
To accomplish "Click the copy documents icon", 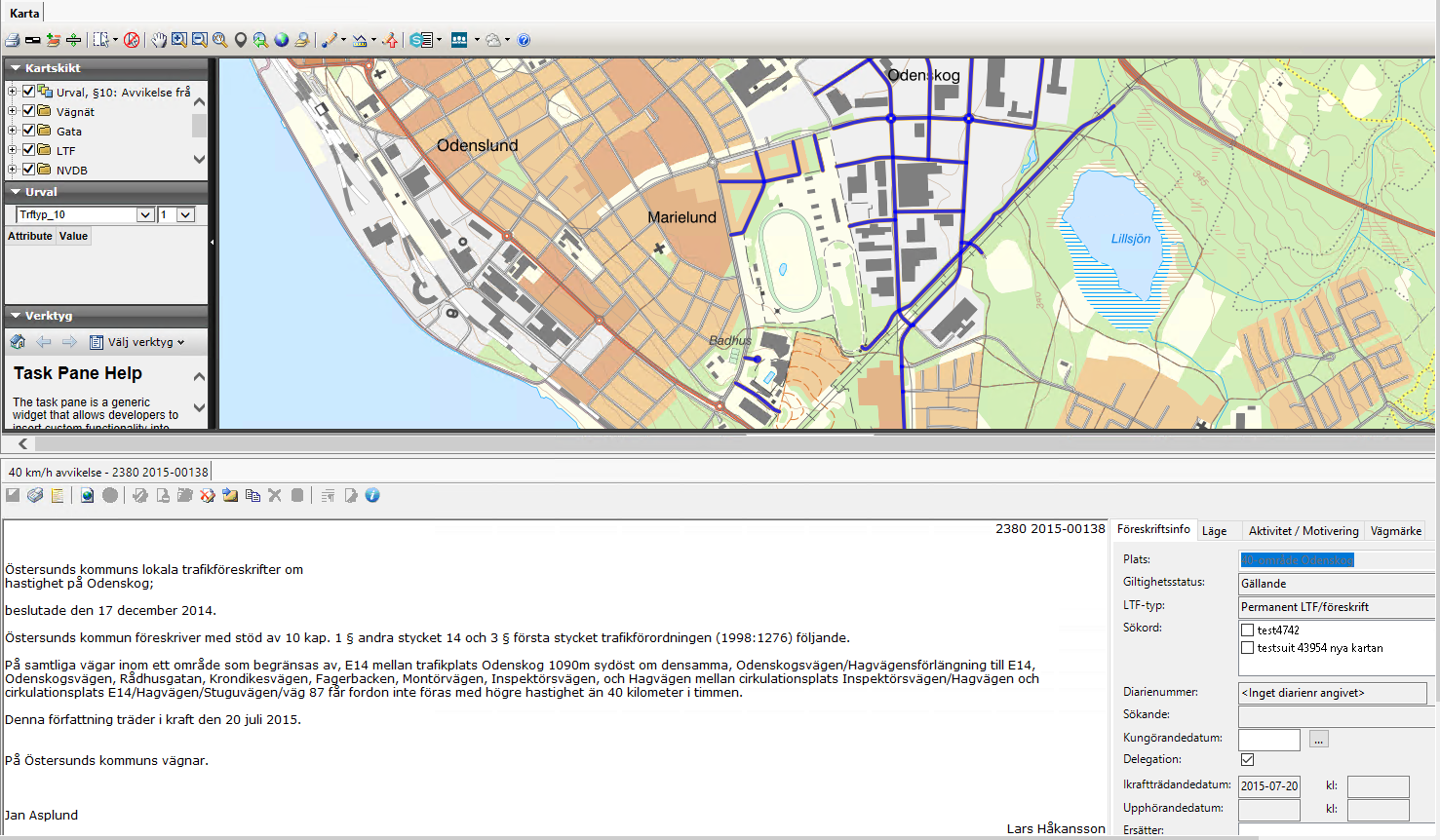I will pyautogui.click(x=253, y=495).
